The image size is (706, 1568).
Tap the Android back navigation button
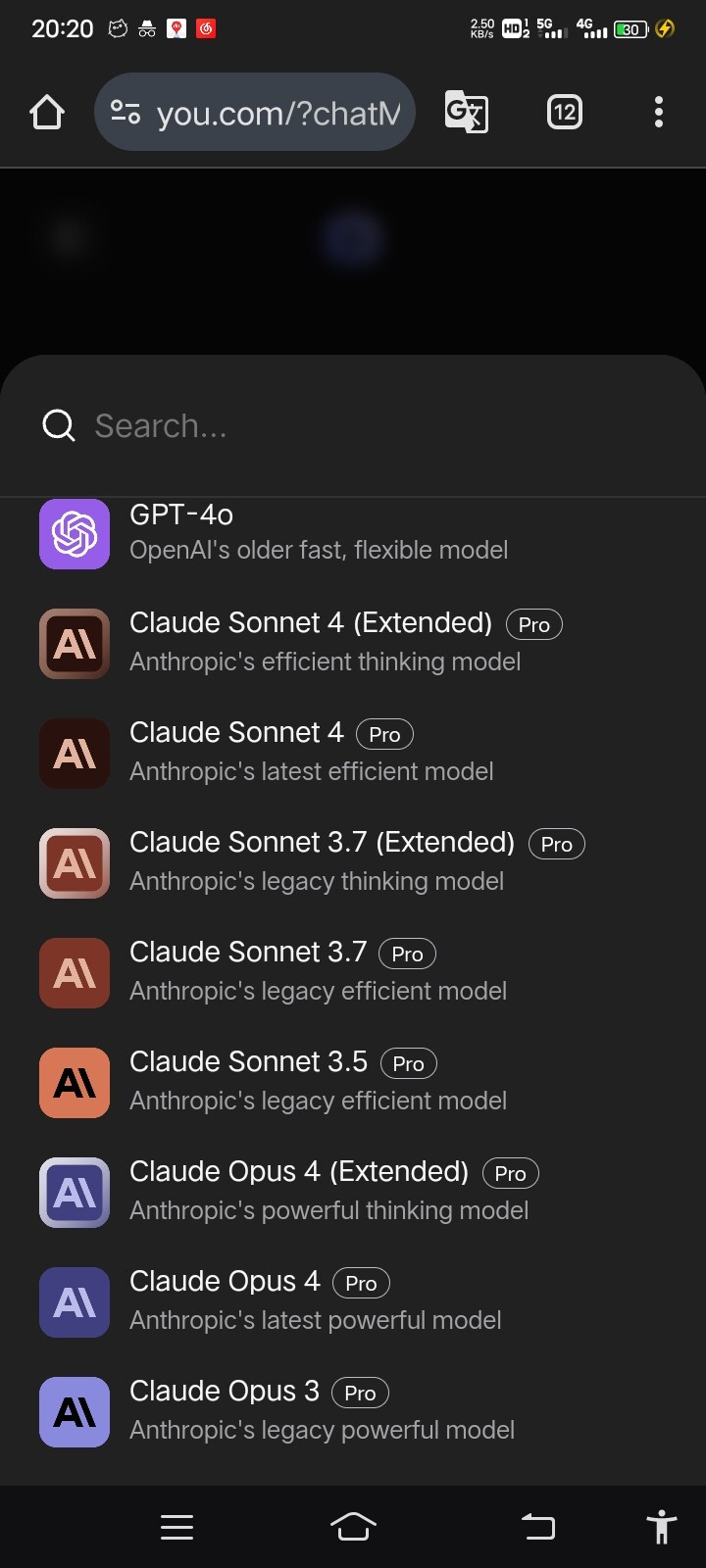[x=537, y=1527]
